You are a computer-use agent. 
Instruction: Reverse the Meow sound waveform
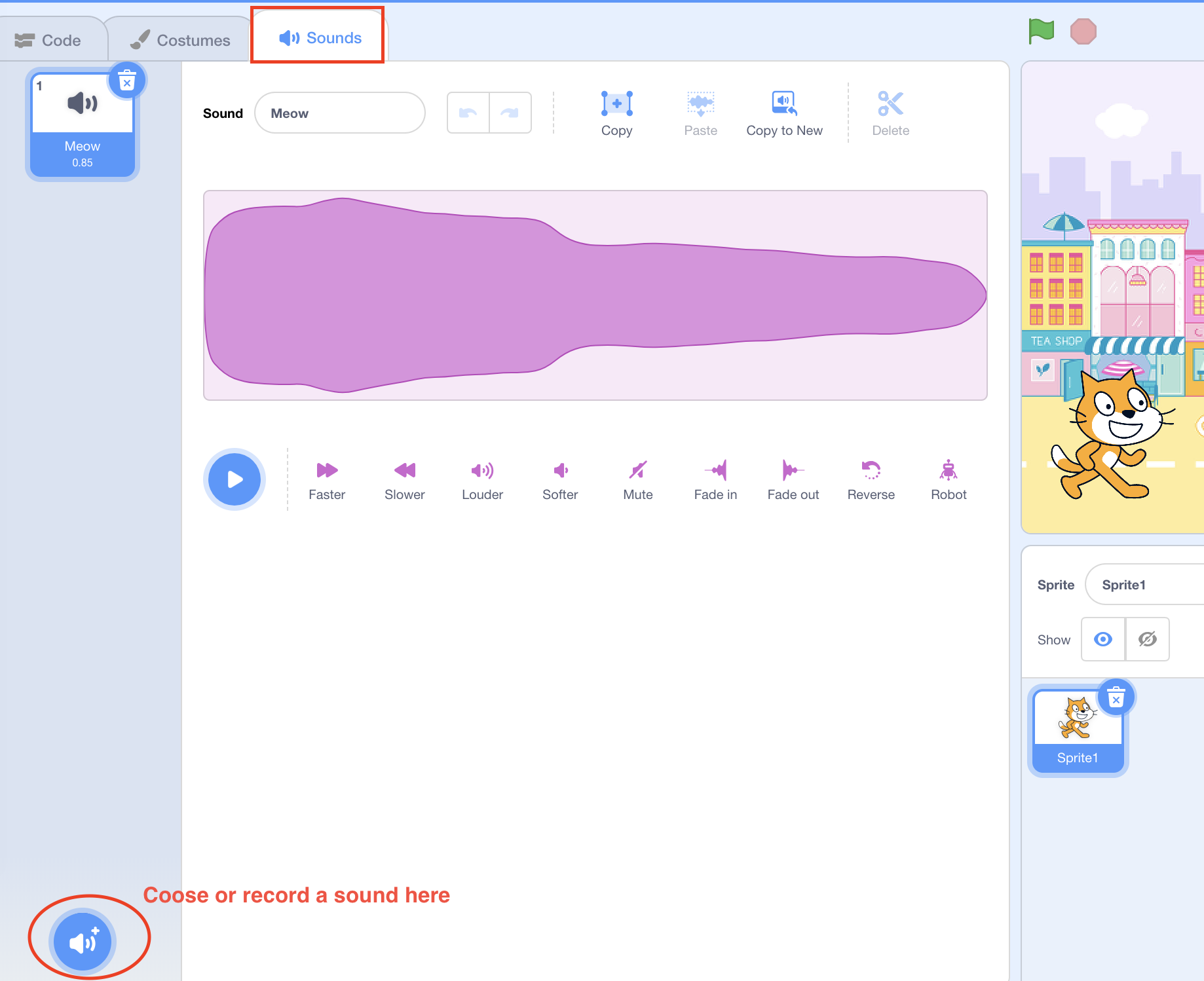(x=871, y=479)
